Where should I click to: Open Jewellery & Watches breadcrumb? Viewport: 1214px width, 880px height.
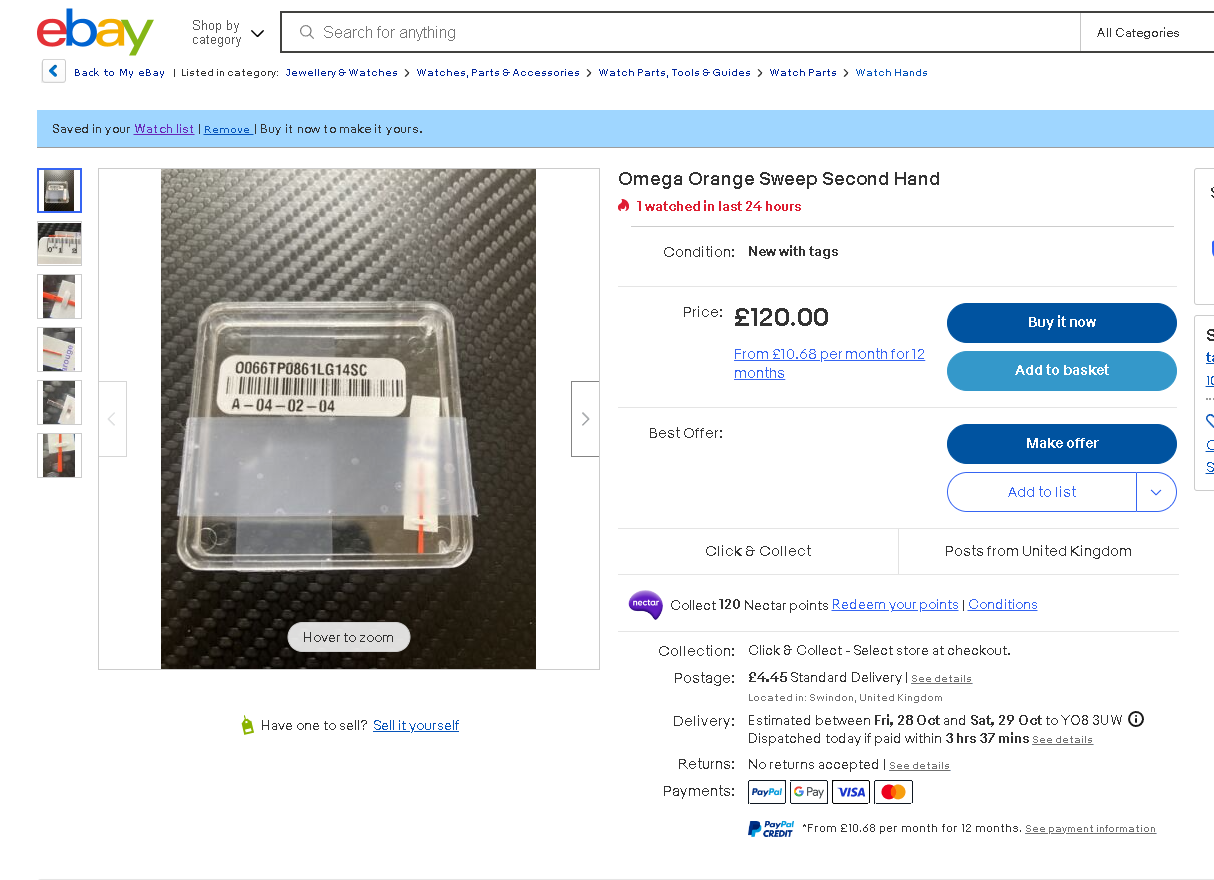[341, 72]
